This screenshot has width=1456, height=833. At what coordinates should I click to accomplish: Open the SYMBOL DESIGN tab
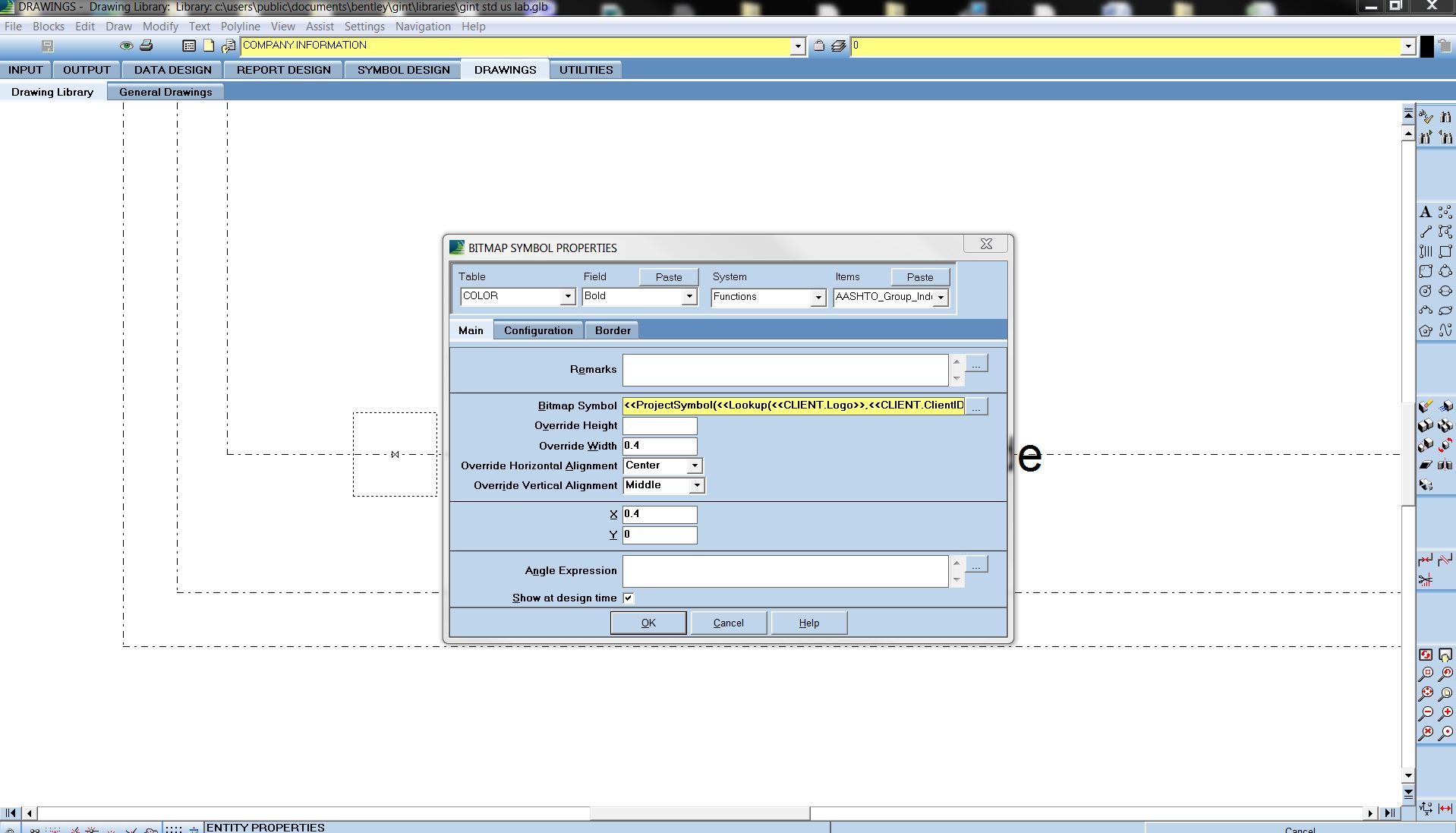coord(403,70)
